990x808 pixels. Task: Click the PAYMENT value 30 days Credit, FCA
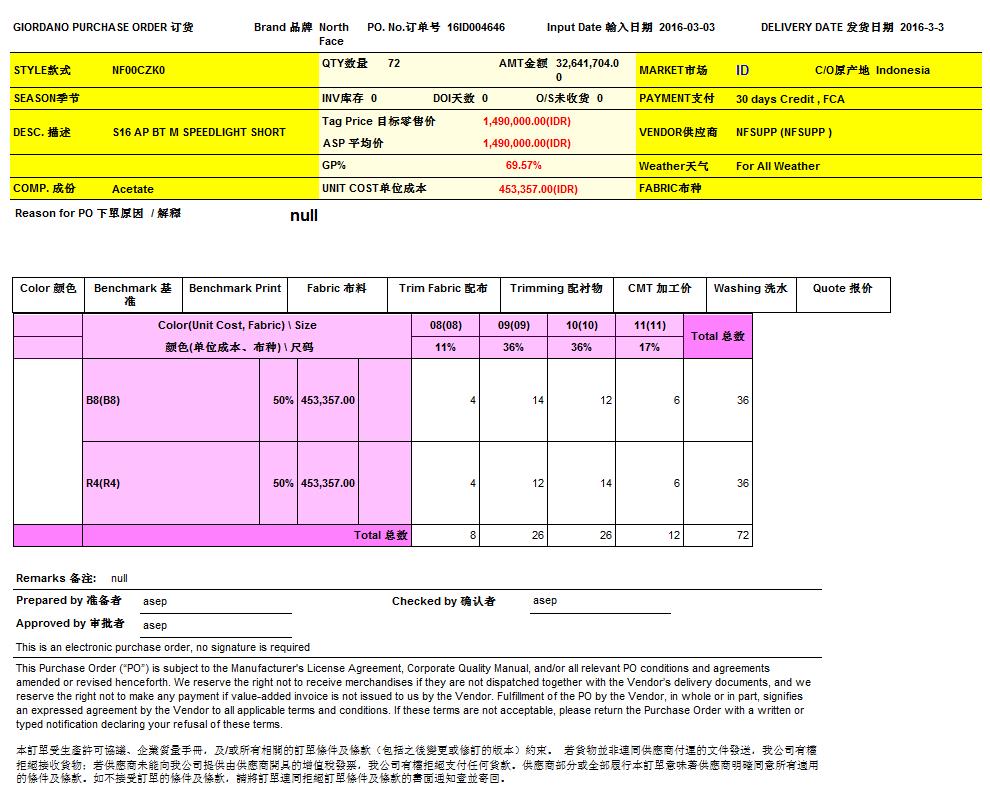(790, 99)
